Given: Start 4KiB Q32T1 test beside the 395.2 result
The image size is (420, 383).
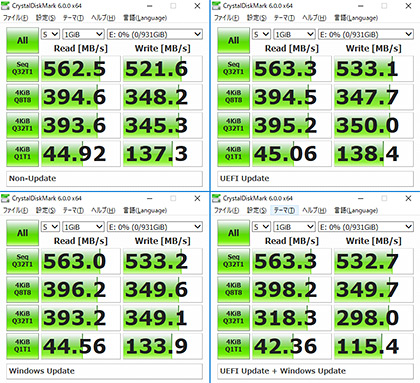Looking at the screenshot, I should click(x=233, y=125).
